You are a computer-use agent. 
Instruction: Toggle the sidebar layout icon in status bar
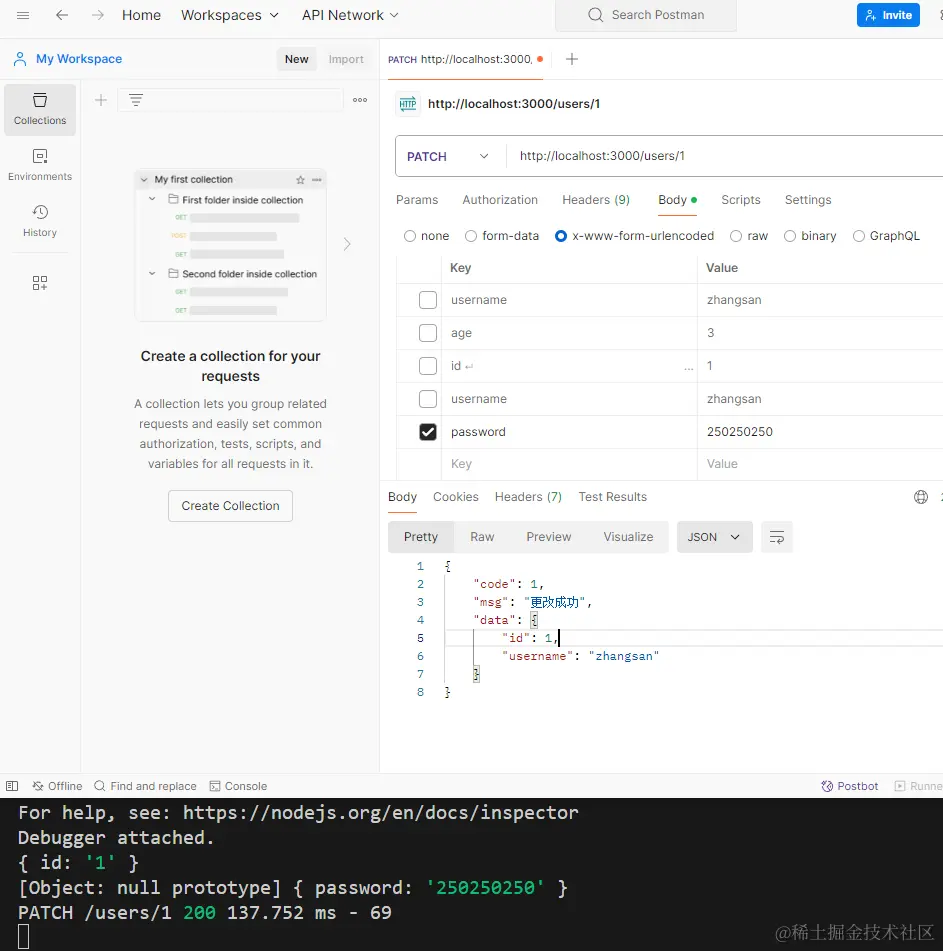[x=12, y=786]
